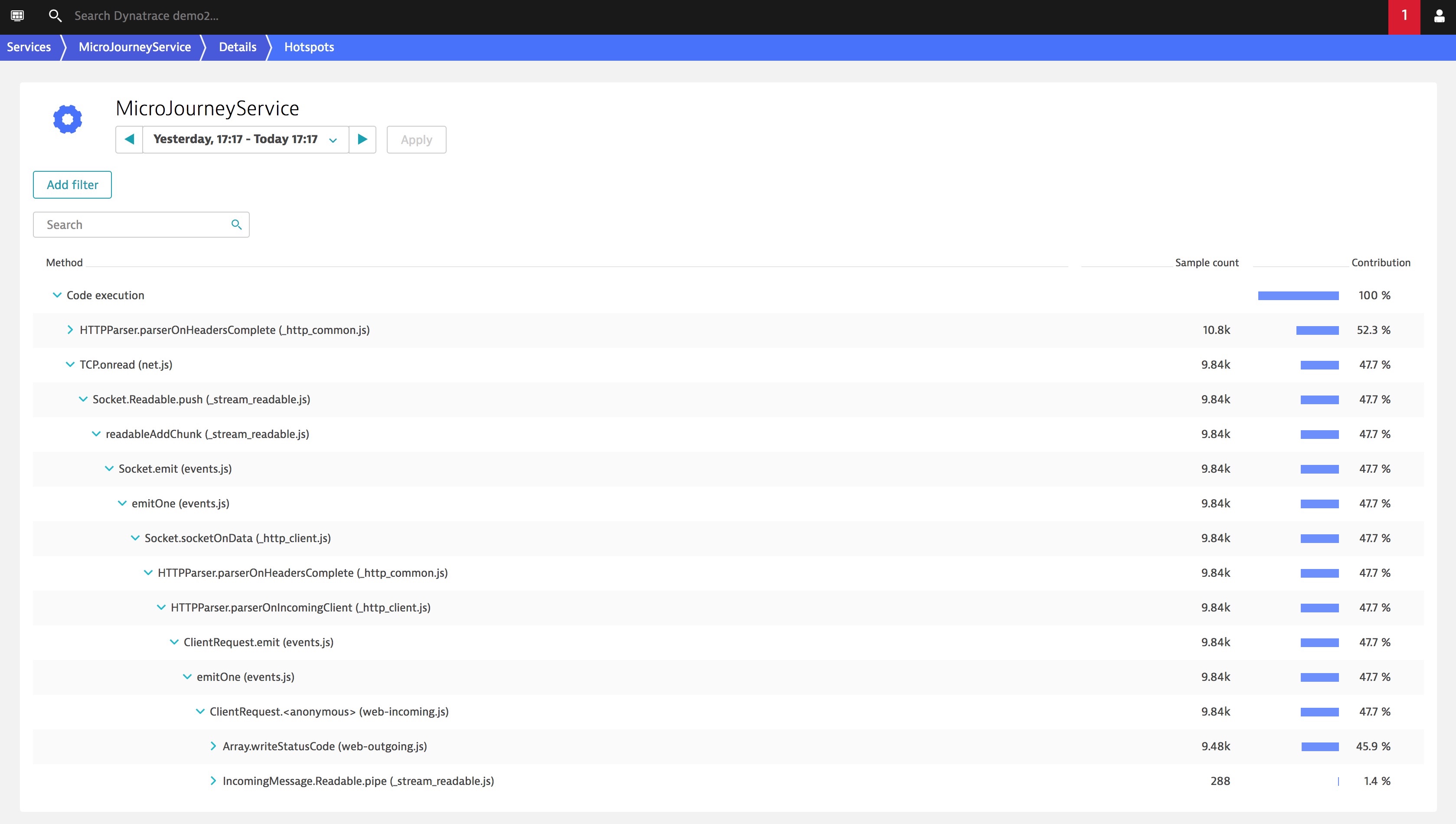Image resolution: width=1456 pixels, height=824 pixels.
Task: Select the Hotspots breadcrumb
Action: pos(309,47)
